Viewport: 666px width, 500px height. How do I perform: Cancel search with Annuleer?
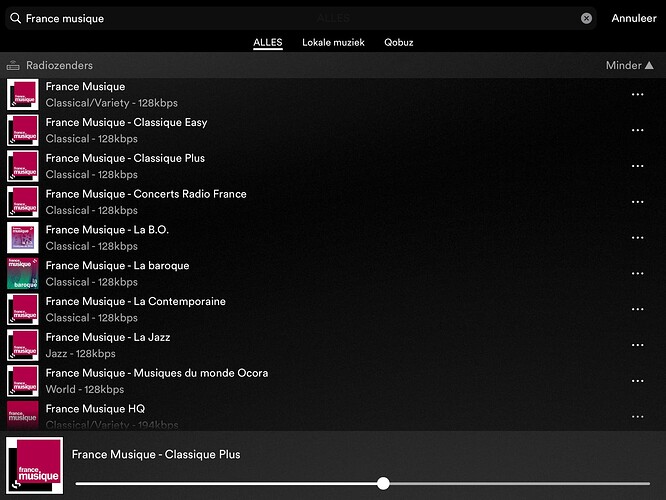point(634,18)
